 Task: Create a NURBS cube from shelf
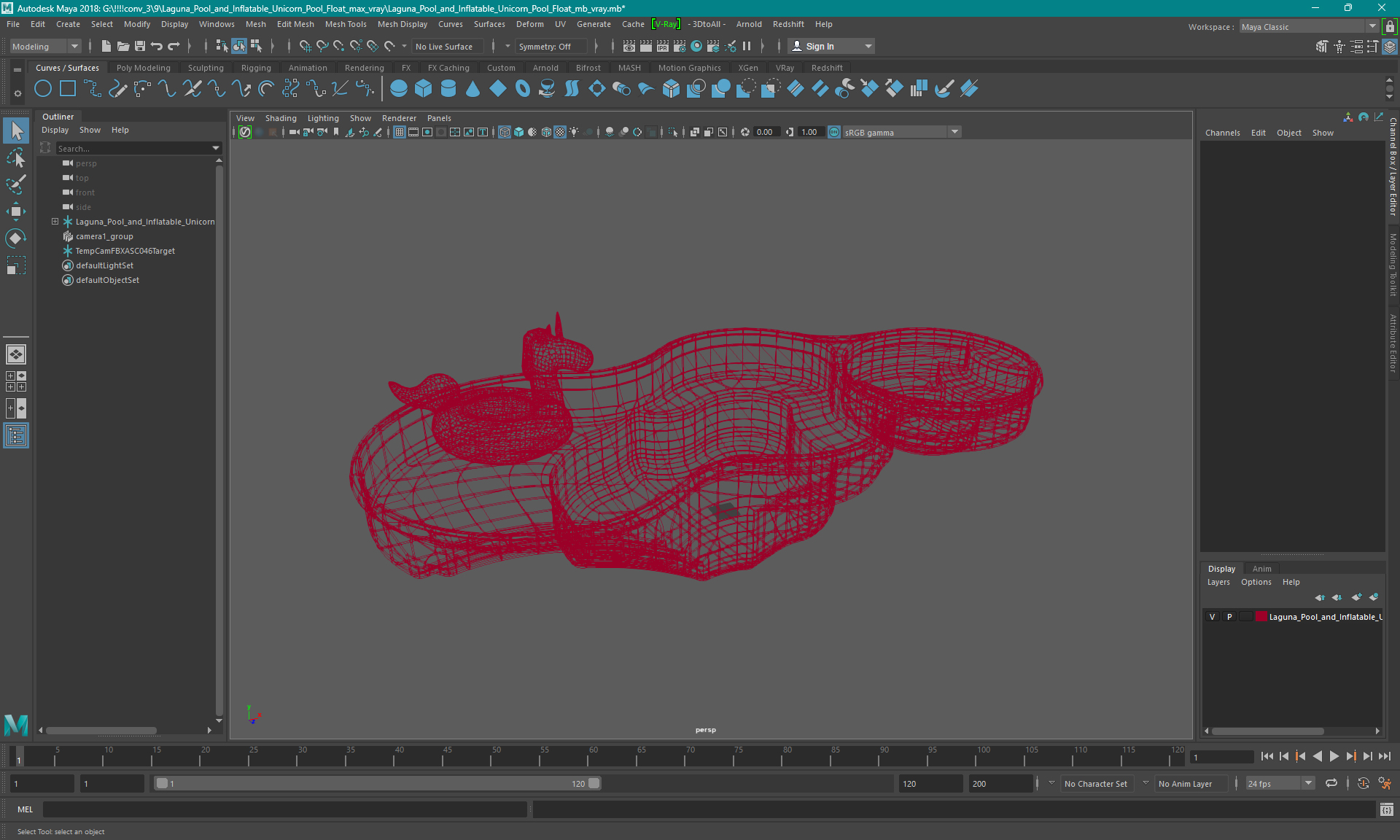point(424,89)
